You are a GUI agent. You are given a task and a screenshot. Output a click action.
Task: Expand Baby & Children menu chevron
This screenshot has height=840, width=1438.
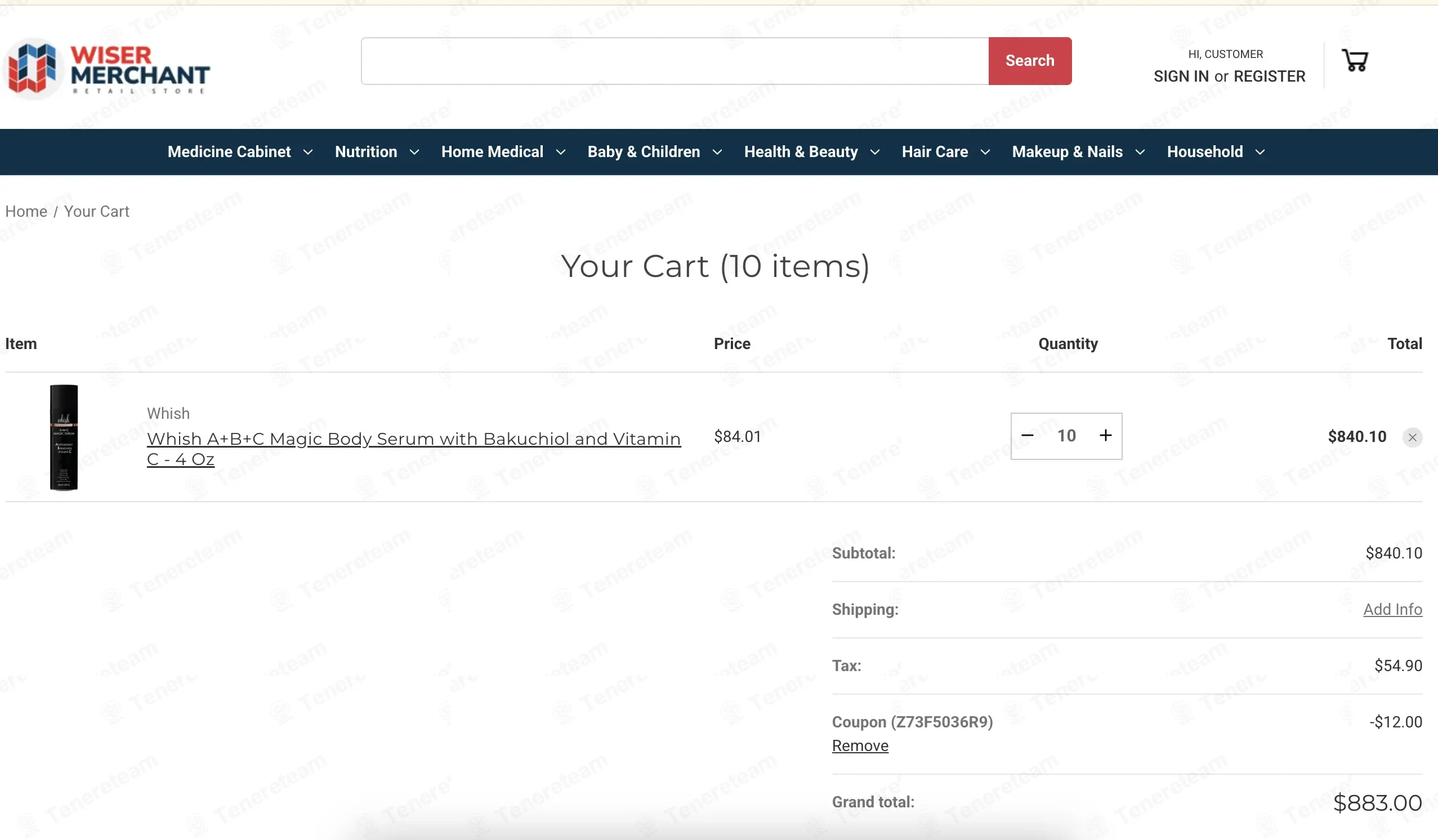pyautogui.click(x=717, y=152)
